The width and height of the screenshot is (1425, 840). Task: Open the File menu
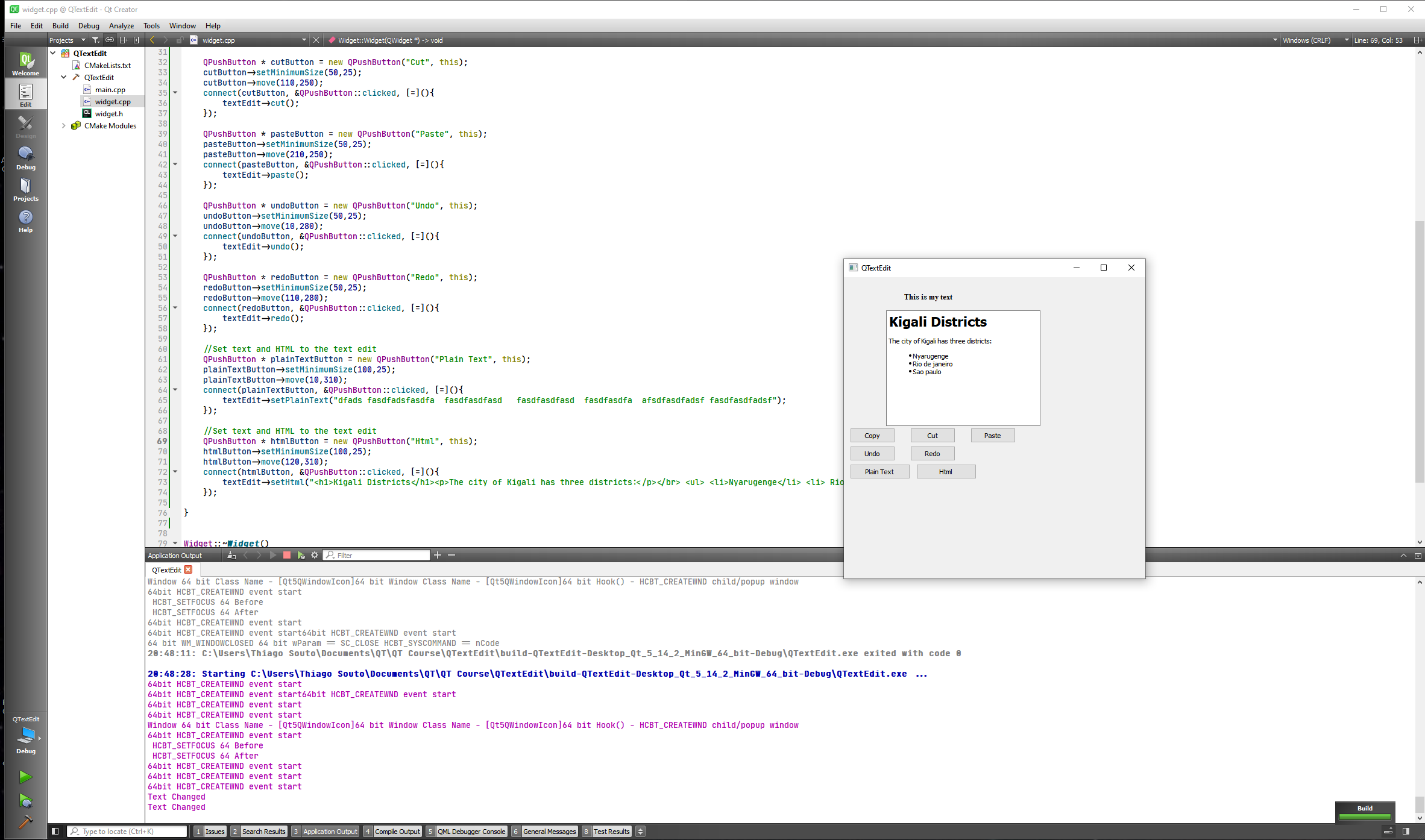pyautogui.click(x=16, y=25)
